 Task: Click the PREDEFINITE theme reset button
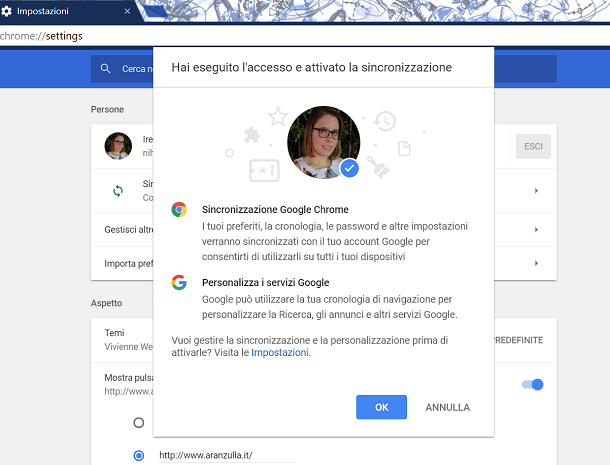519,340
